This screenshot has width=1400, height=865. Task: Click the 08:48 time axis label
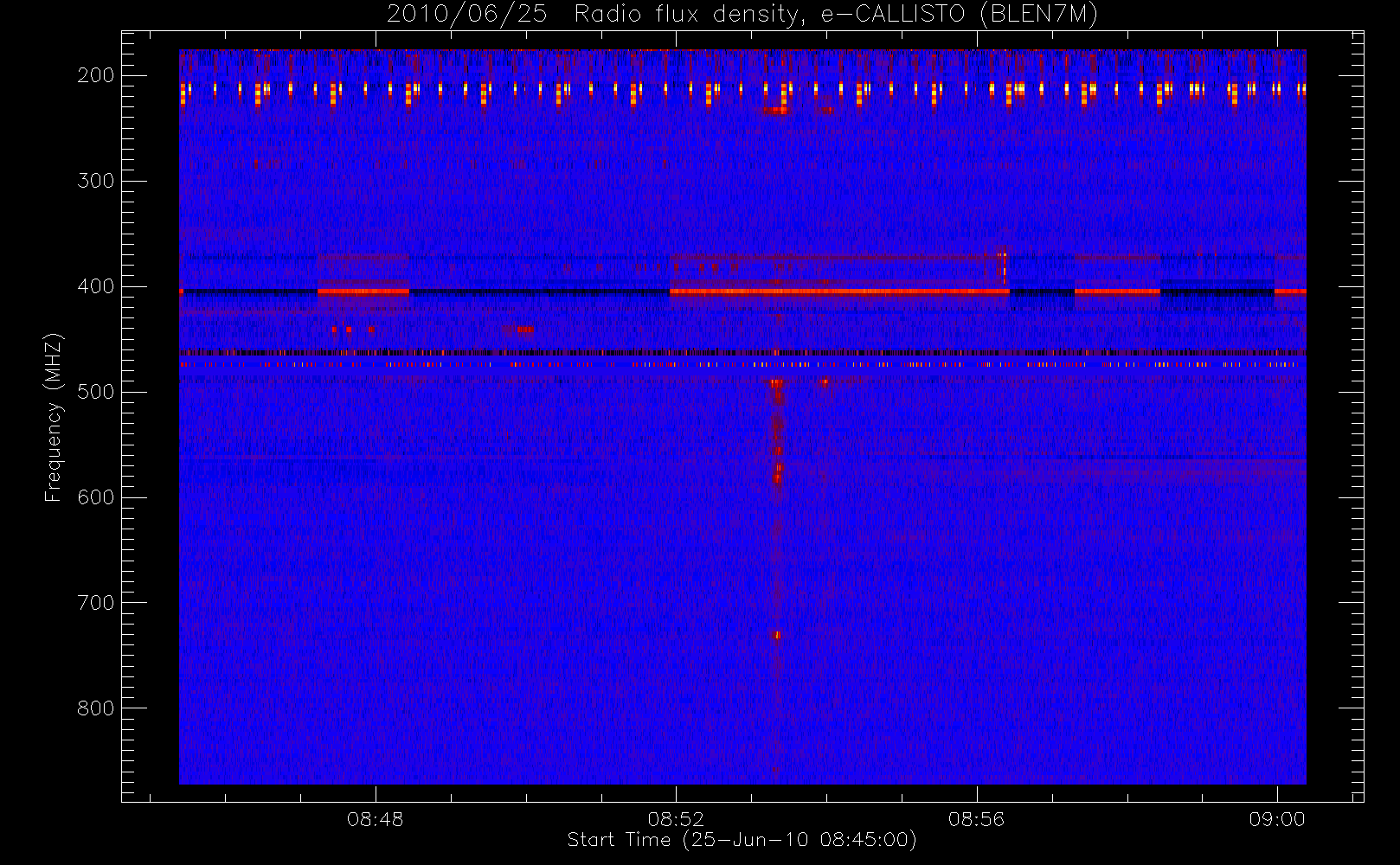(376, 819)
